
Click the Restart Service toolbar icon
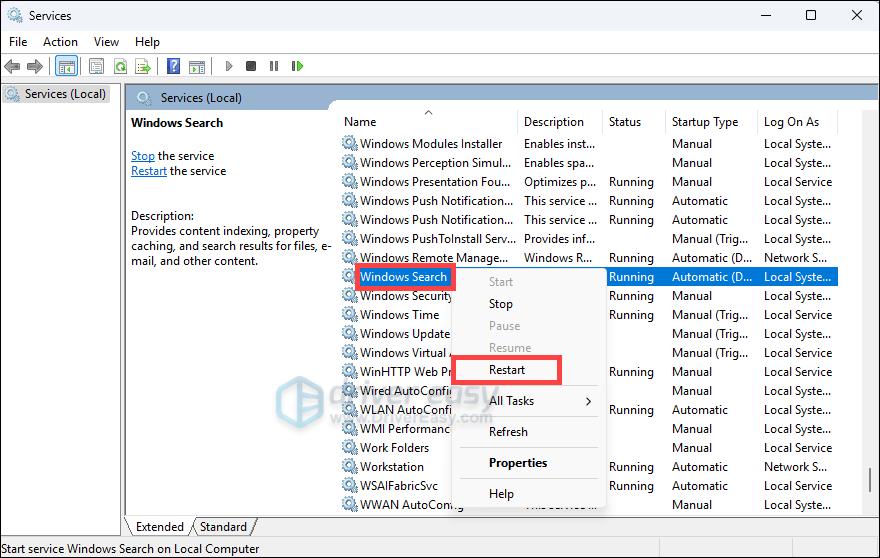pos(297,66)
